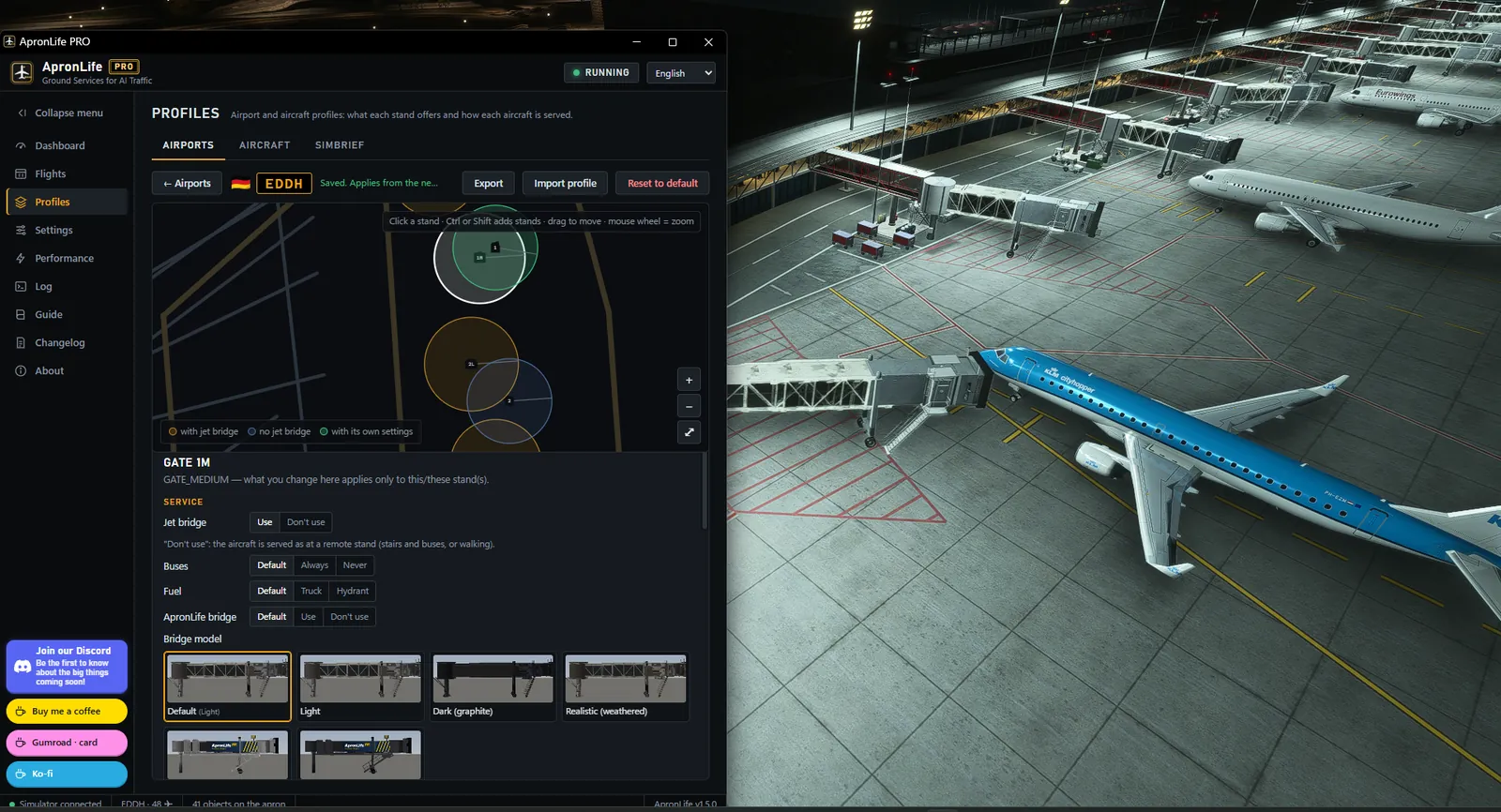Open the English language dropdown

[681, 73]
